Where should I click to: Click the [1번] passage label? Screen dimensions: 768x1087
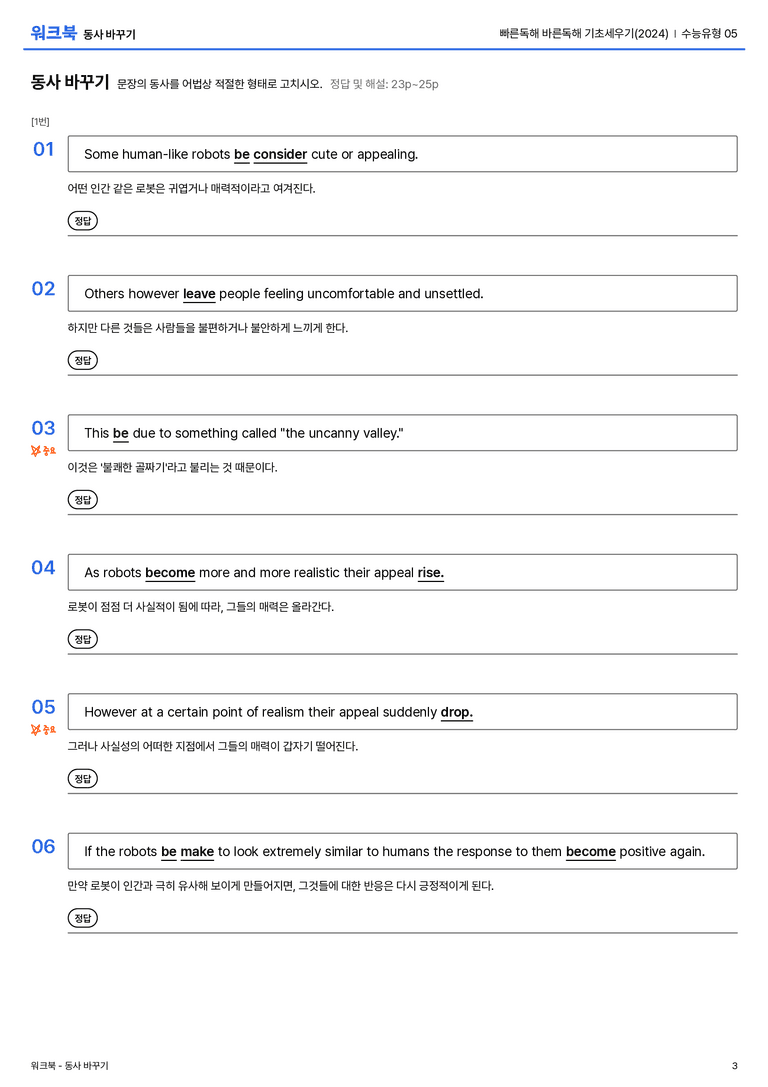tap(40, 122)
